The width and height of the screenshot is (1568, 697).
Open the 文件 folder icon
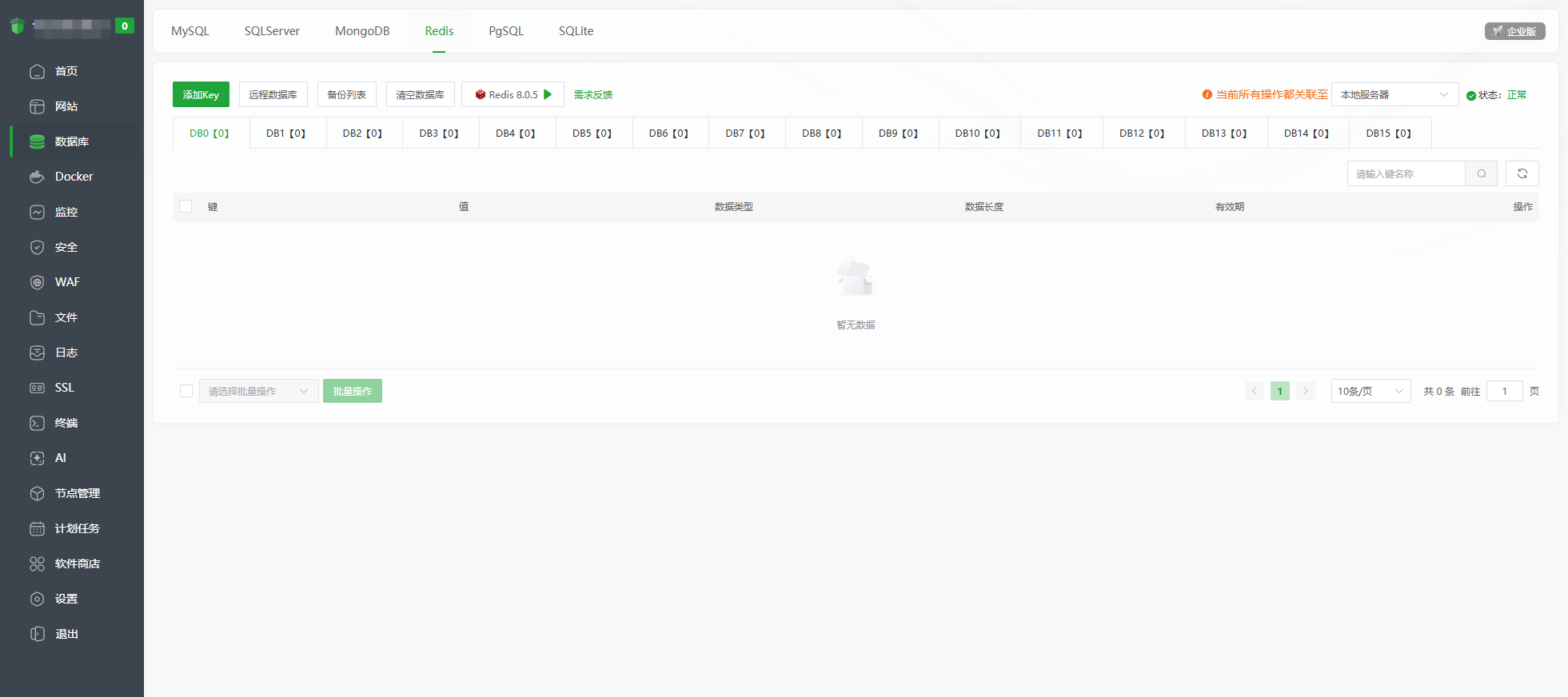tap(37, 317)
